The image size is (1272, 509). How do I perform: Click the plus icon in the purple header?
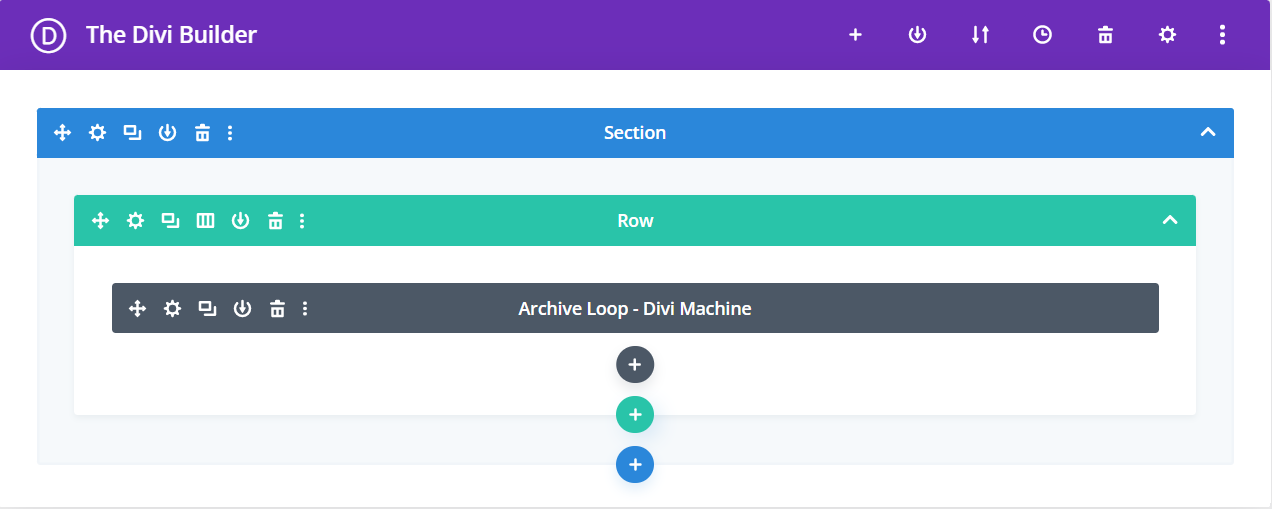855,35
